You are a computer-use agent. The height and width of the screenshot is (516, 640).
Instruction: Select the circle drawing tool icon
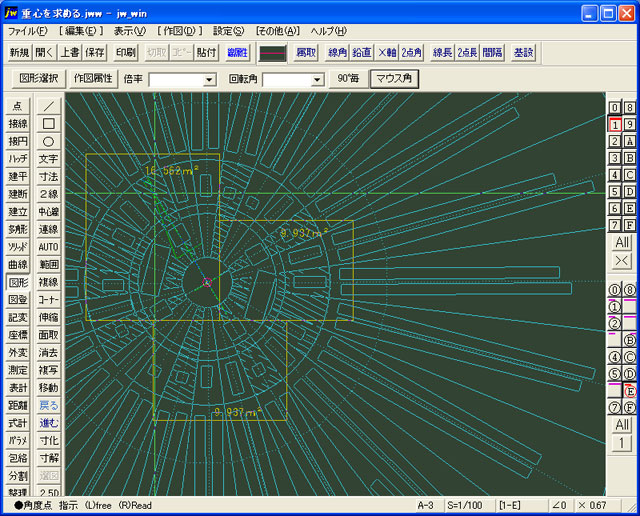(48, 142)
